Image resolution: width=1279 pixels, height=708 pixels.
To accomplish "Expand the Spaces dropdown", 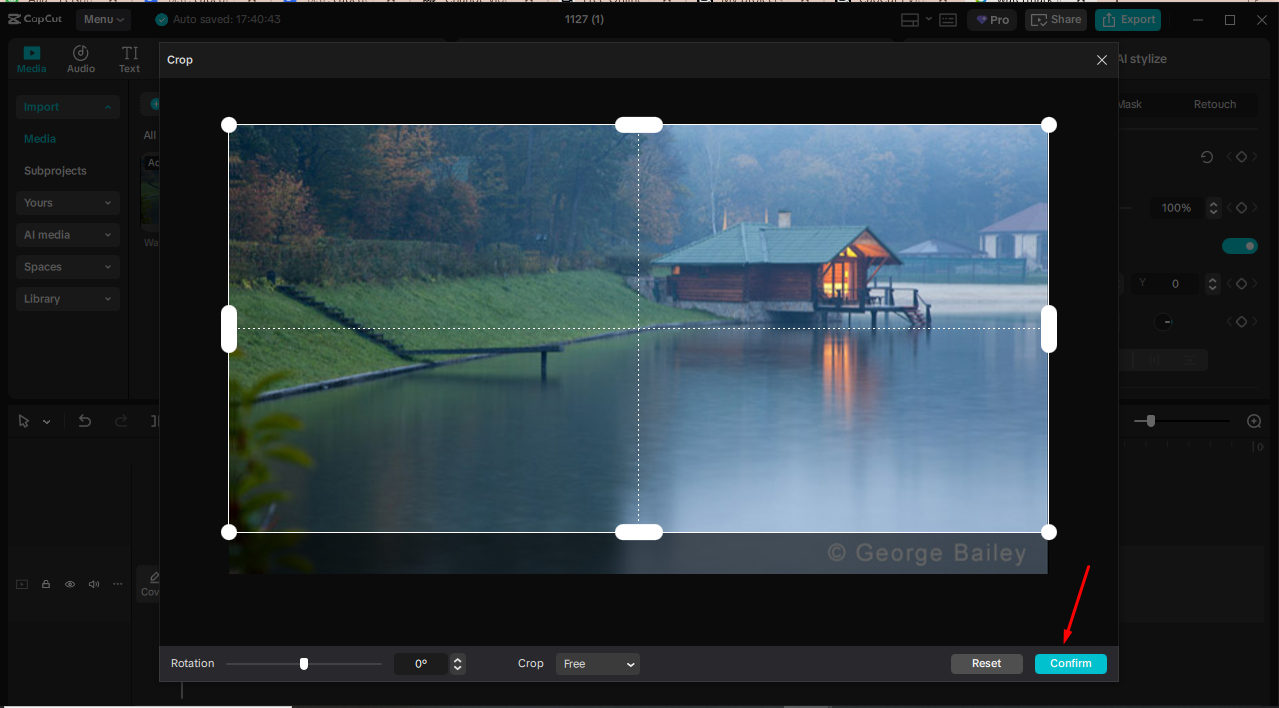I will coord(67,266).
